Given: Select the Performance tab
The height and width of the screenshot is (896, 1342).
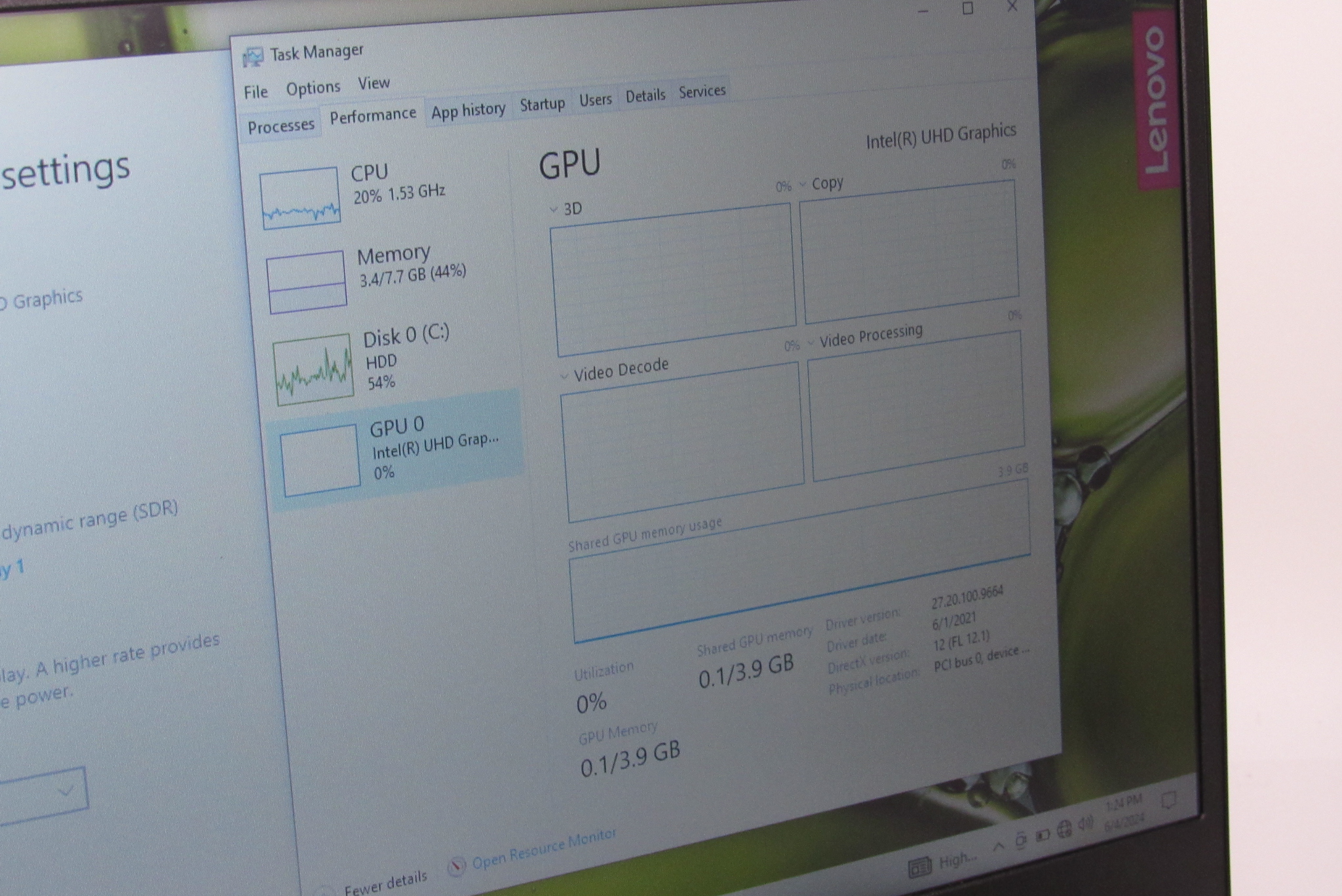Looking at the screenshot, I should (373, 116).
